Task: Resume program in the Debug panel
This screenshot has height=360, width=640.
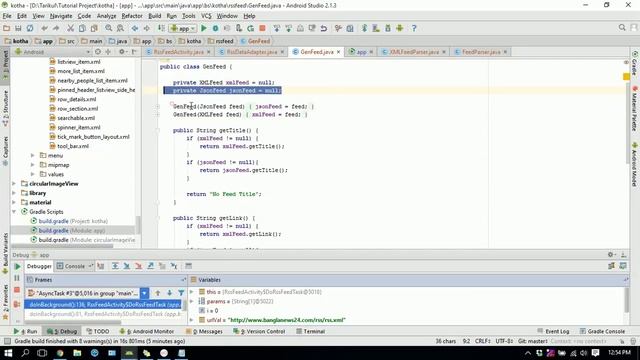Action: [17, 267]
